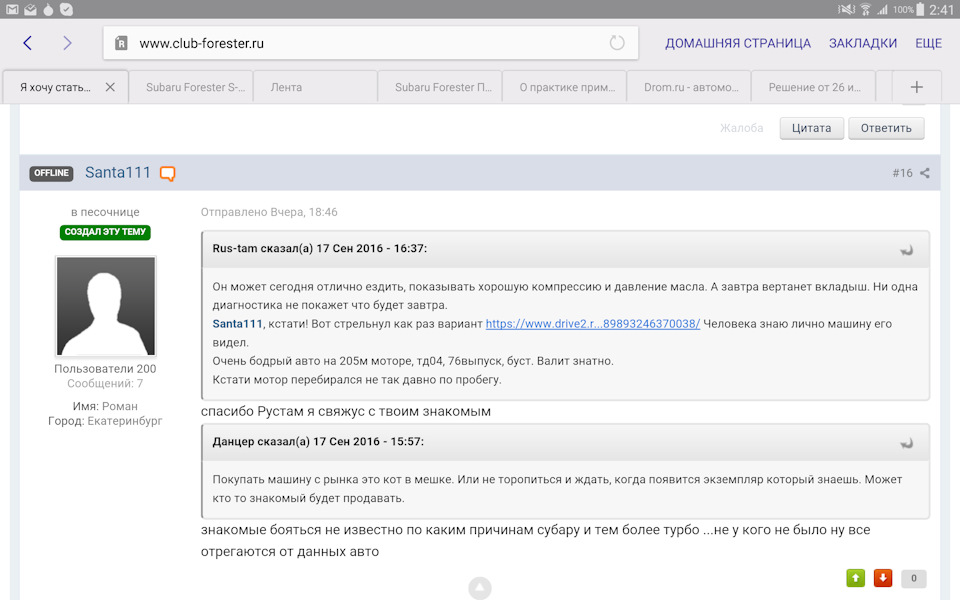Upvote the post with green arrow
960x600 pixels.
click(855, 578)
